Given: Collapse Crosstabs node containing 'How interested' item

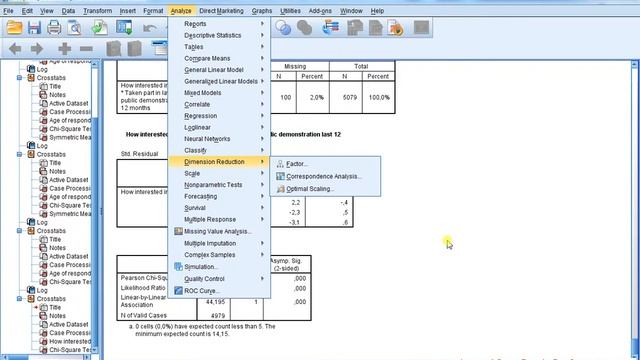Looking at the screenshot, I should click(19, 299).
